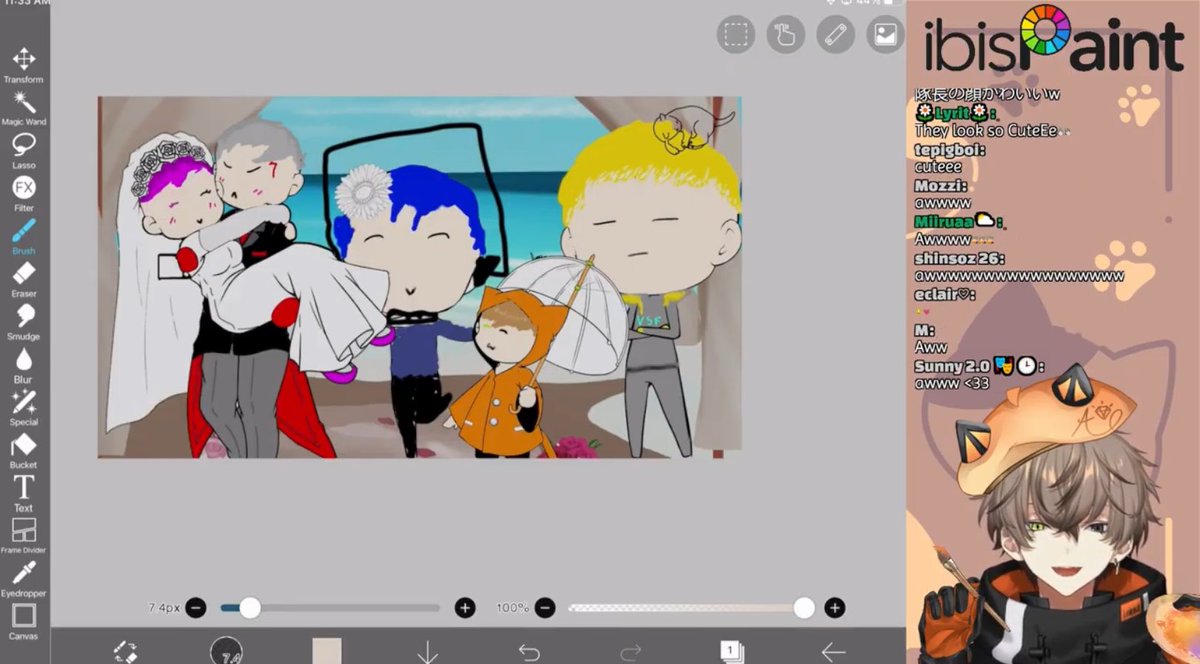Decrease opacity with minus button

[x=545, y=607]
